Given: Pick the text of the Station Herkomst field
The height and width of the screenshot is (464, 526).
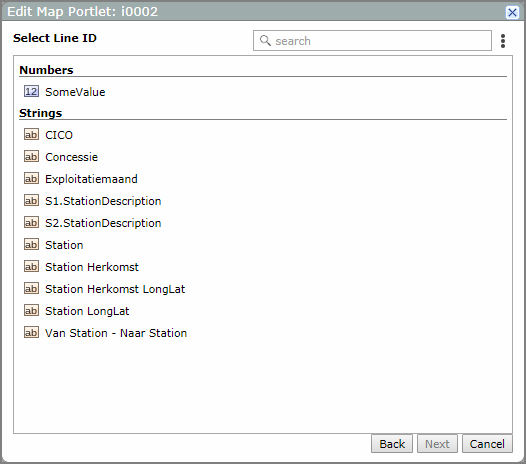Looking at the screenshot, I should pyautogui.click(x=92, y=267).
